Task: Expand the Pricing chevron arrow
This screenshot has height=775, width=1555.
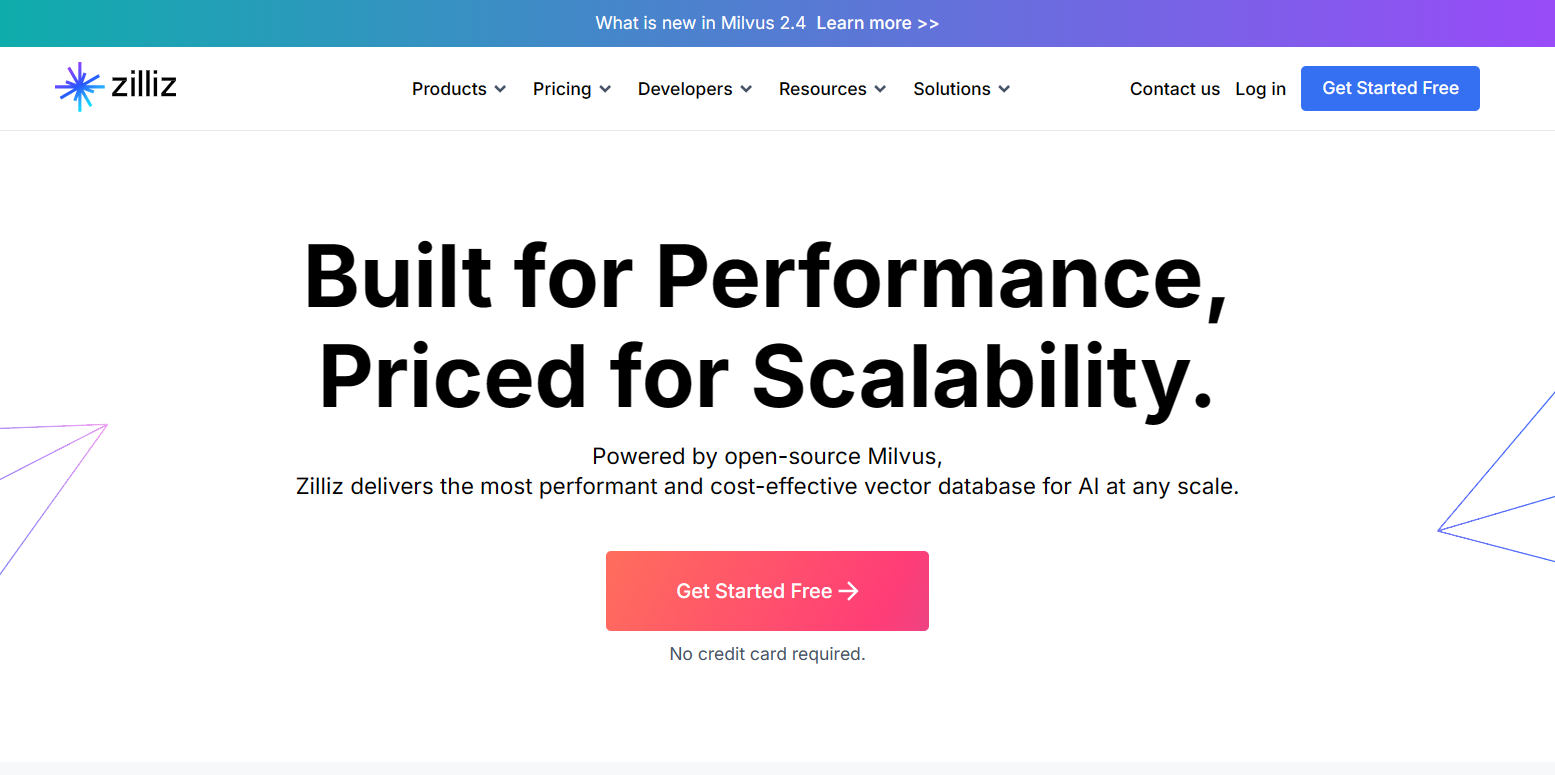Action: [605, 89]
